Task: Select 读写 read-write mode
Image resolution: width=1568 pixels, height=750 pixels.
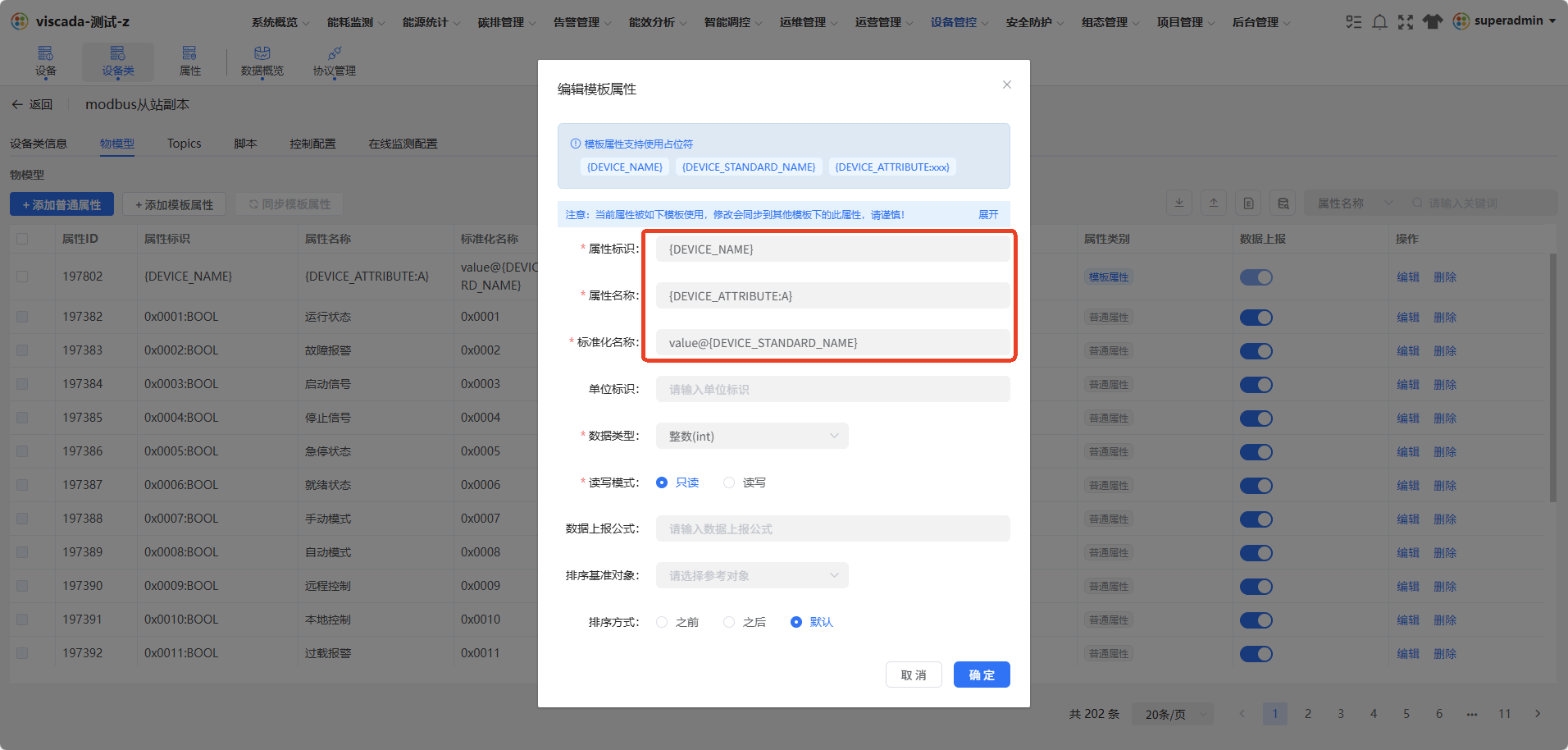Action: tap(745, 482)
